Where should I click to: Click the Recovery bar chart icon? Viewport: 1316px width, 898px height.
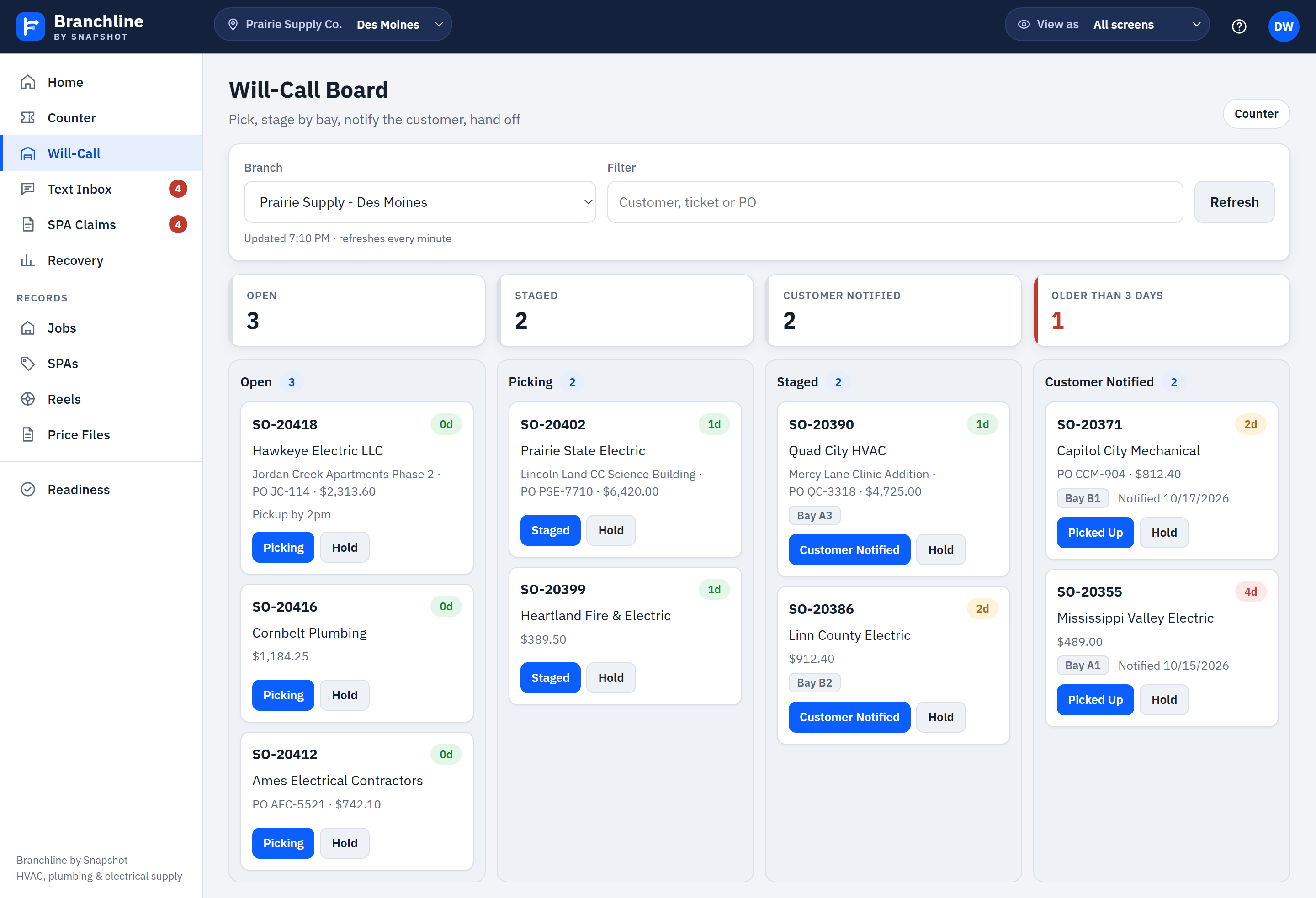pyautogui.click(x=28, y=260)
